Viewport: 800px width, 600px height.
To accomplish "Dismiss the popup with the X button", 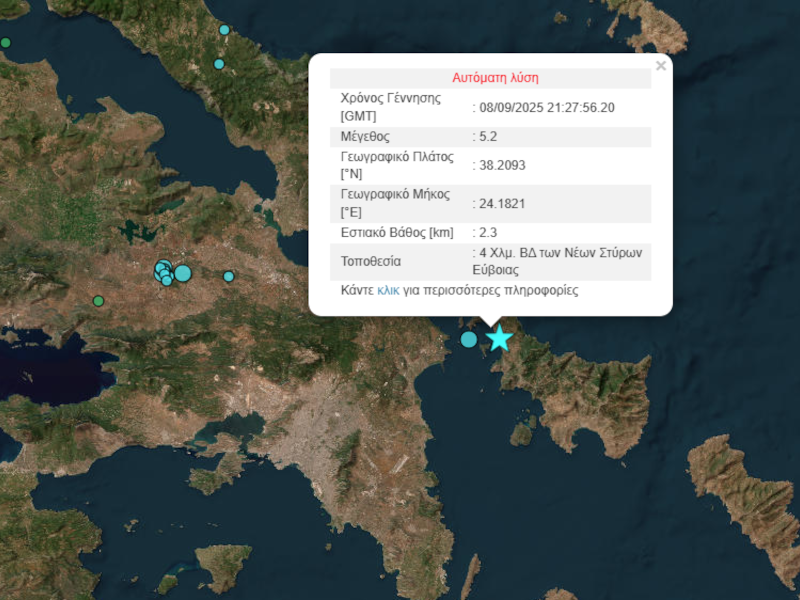I will click(660, 67).
